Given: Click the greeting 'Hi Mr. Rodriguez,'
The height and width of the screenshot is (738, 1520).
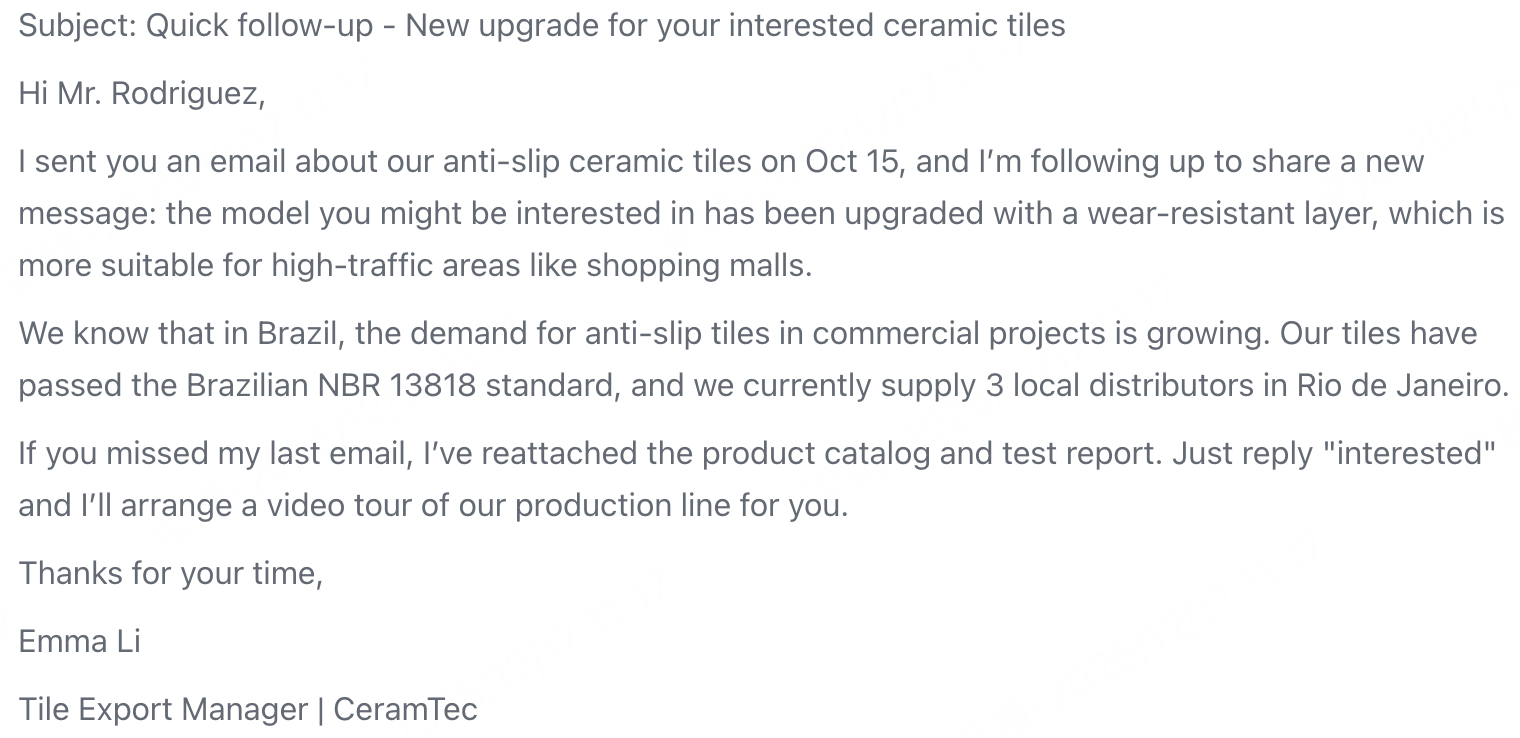Looking at the screenshot, I should tap(142, 93).
